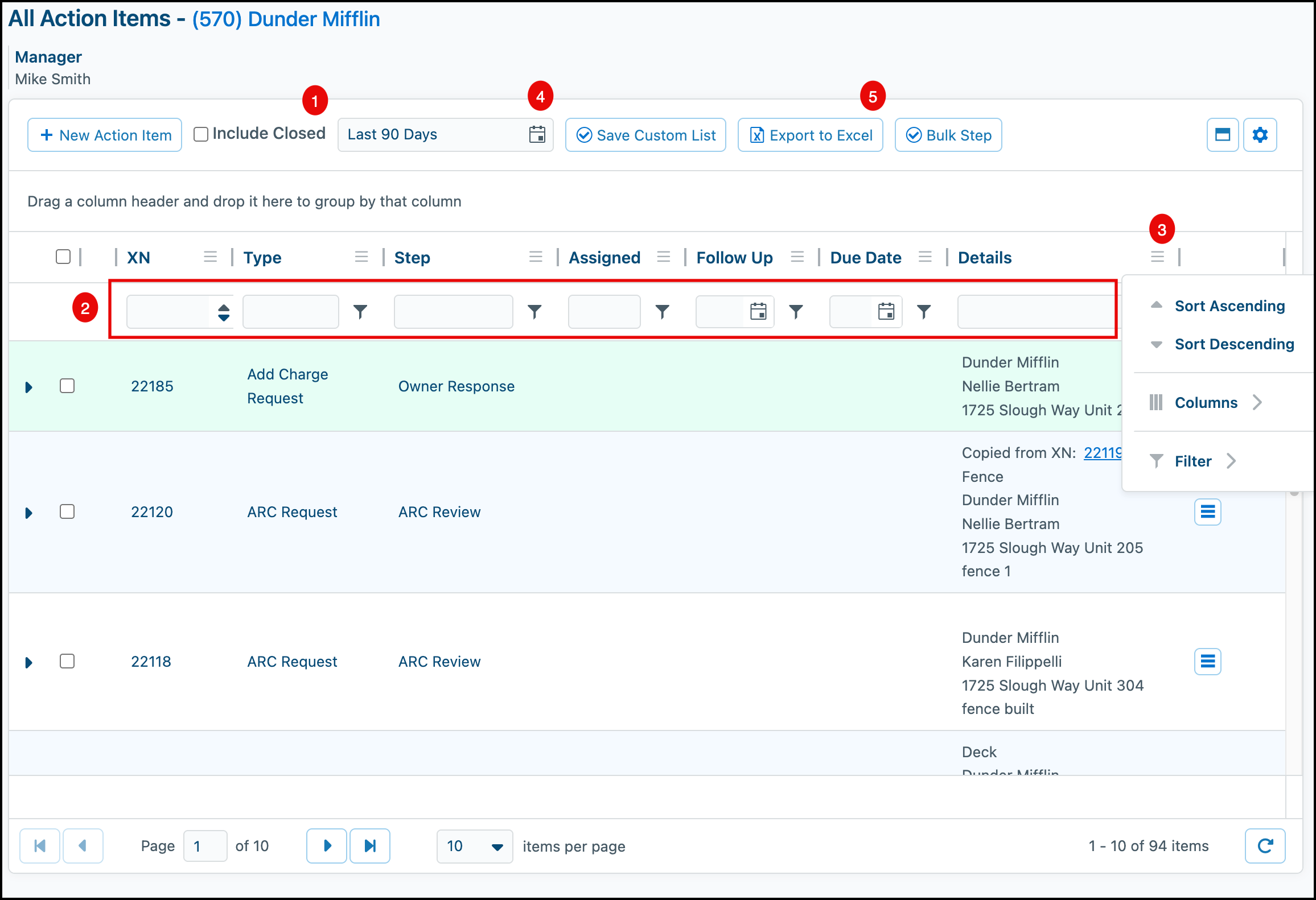Open the Type column menu icon
The image size is (1316, 900).
[x=361, y=257]
